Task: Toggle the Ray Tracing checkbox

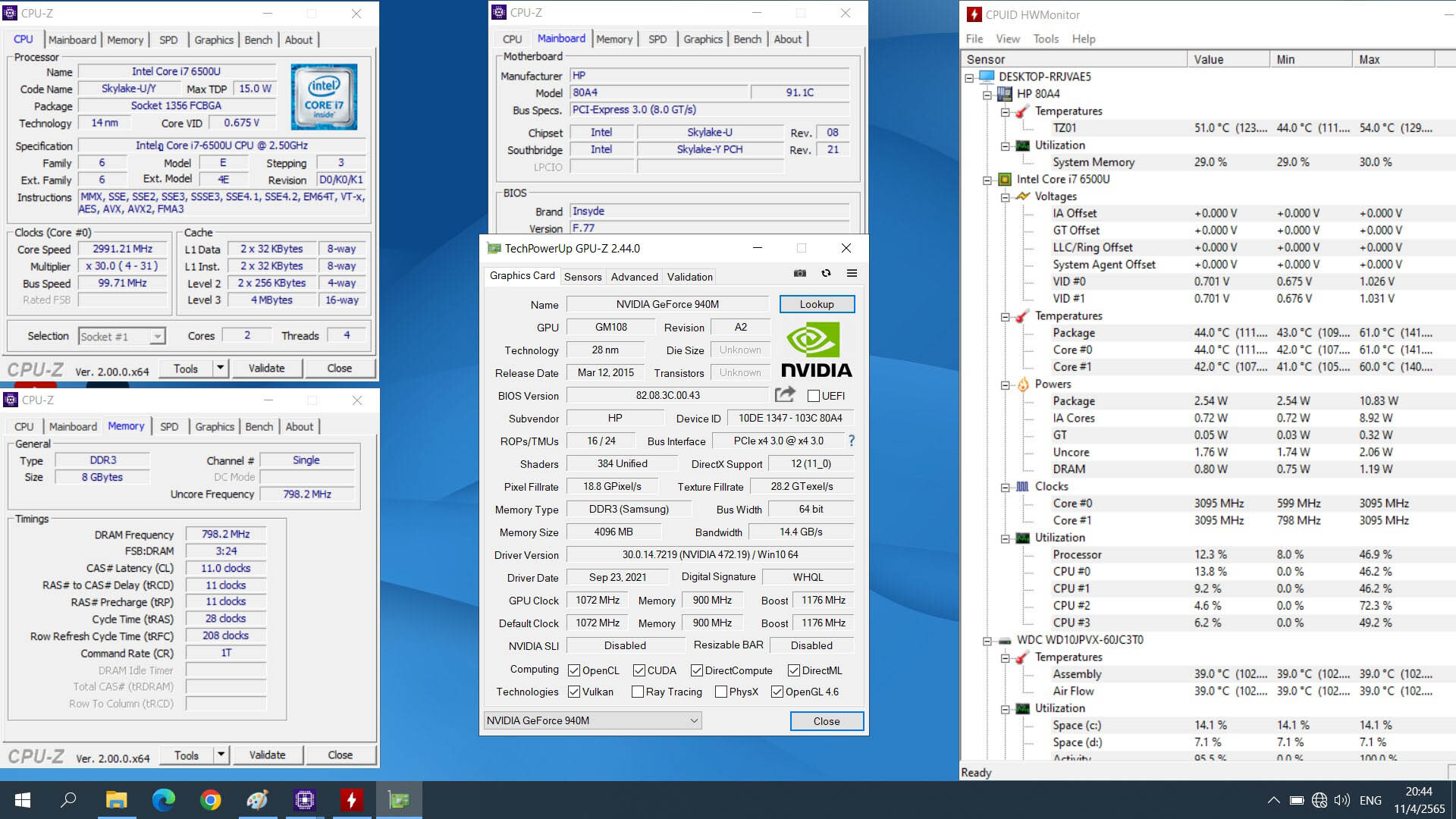Action: (638, 692)
